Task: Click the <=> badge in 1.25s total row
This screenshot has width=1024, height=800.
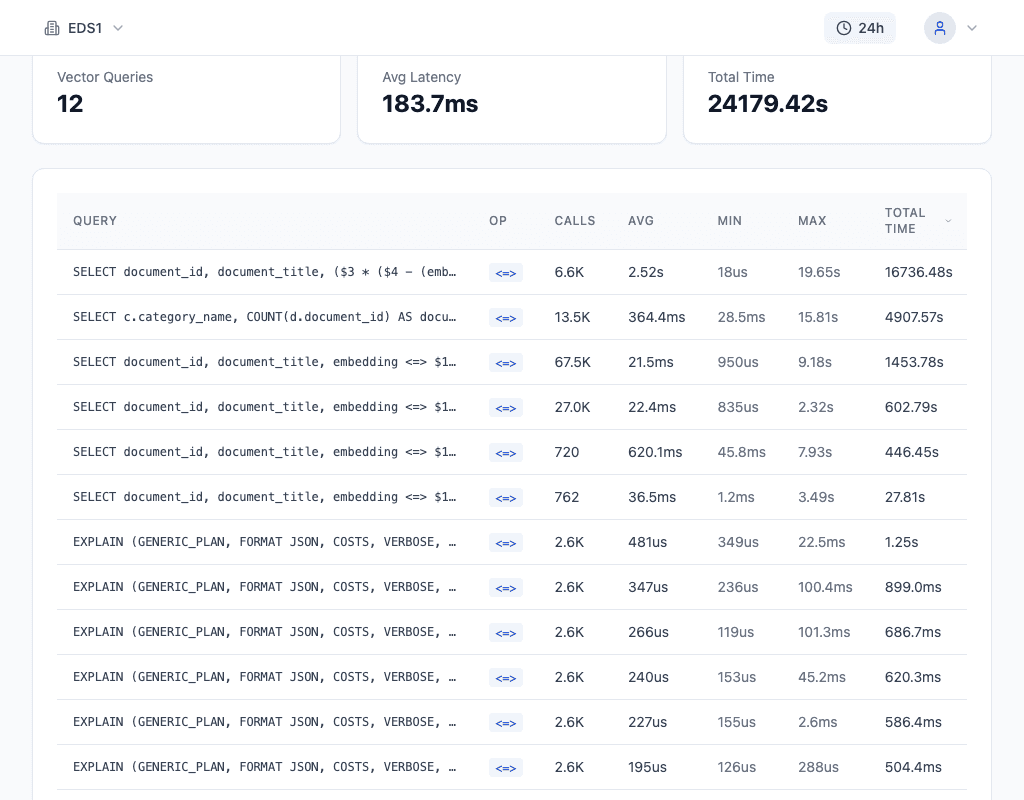Action: point(505,542)
